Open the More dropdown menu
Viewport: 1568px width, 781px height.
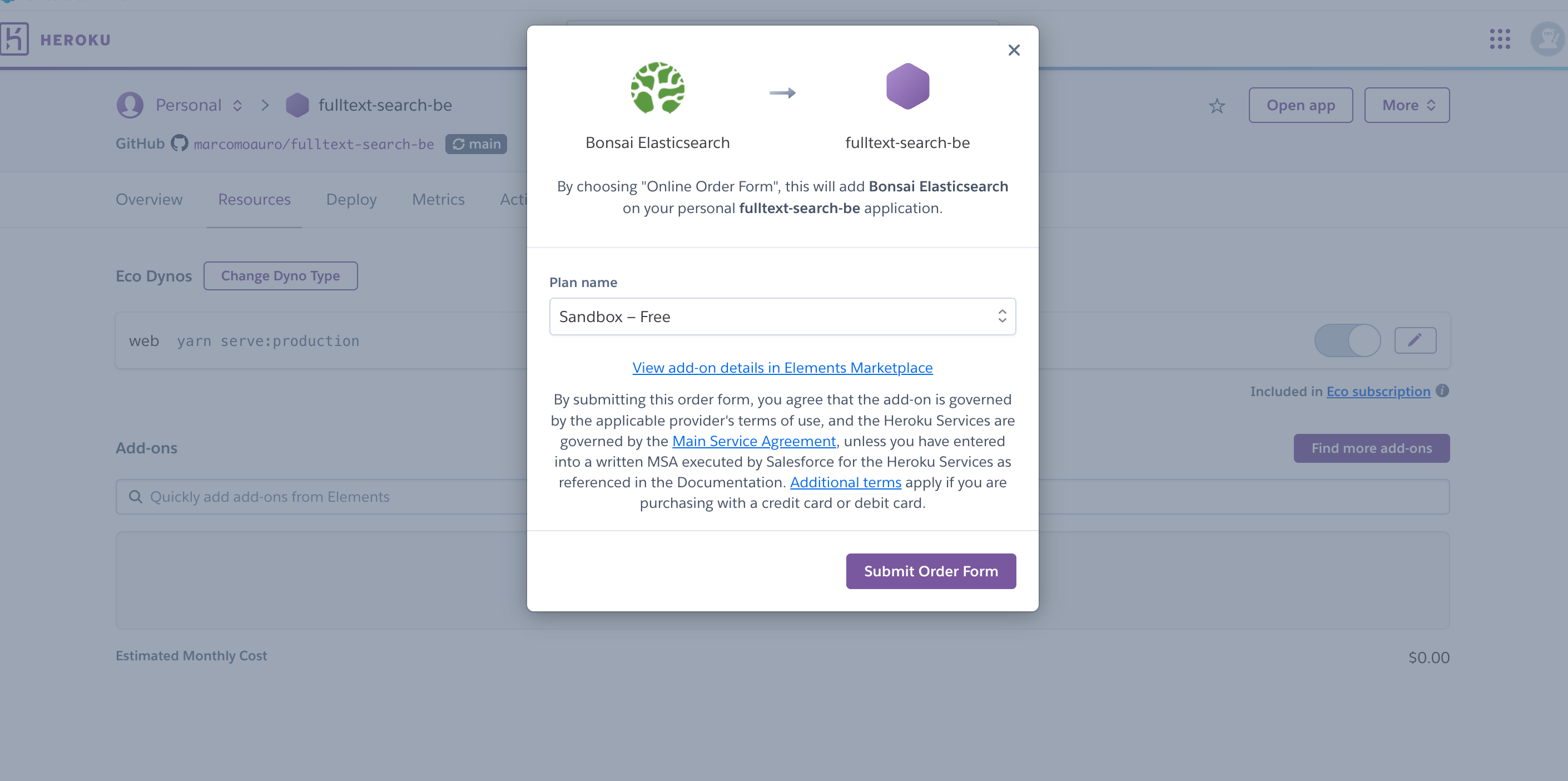coord(1406,105)
